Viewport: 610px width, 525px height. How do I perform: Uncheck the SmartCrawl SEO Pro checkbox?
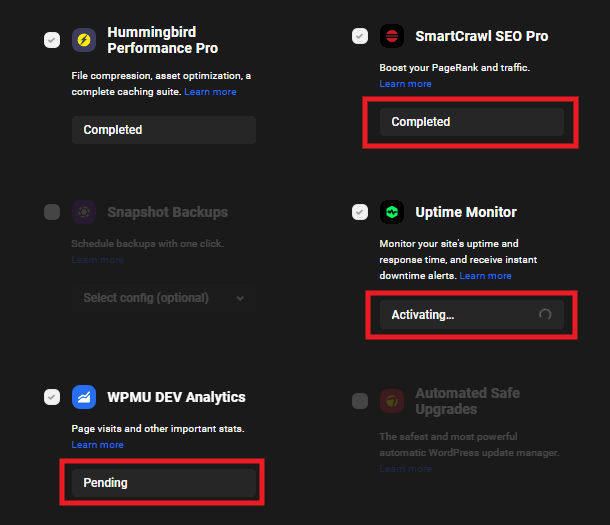point(360,36)
